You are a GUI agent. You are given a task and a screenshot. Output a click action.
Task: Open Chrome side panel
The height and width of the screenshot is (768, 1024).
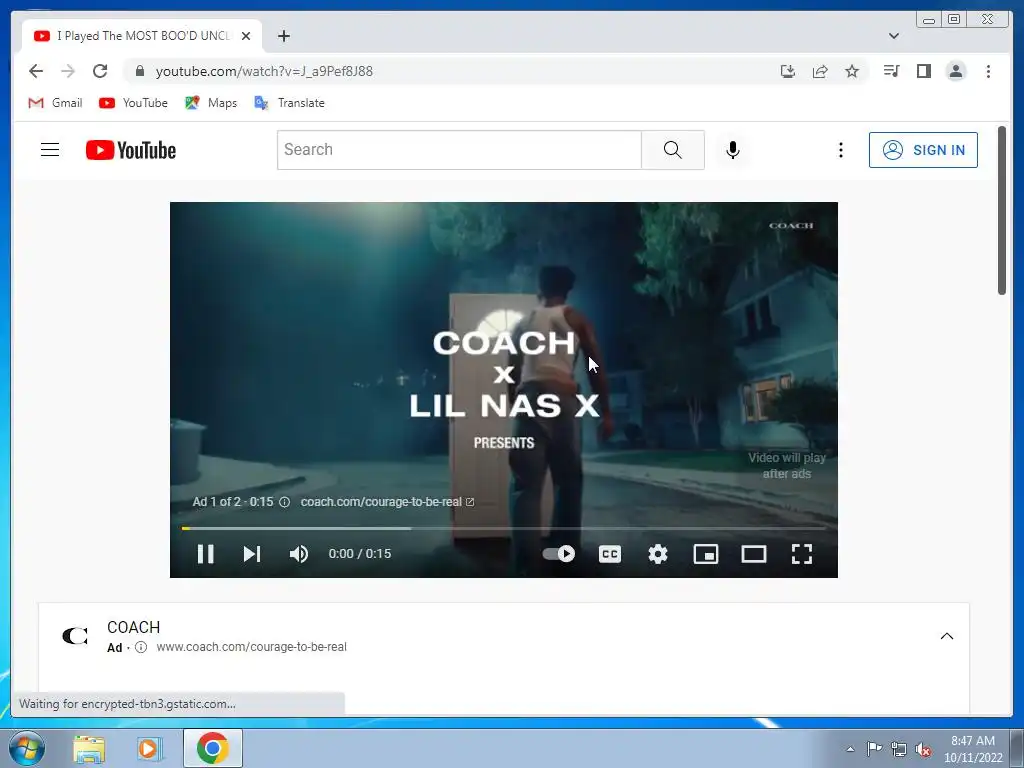pos(923,71)
